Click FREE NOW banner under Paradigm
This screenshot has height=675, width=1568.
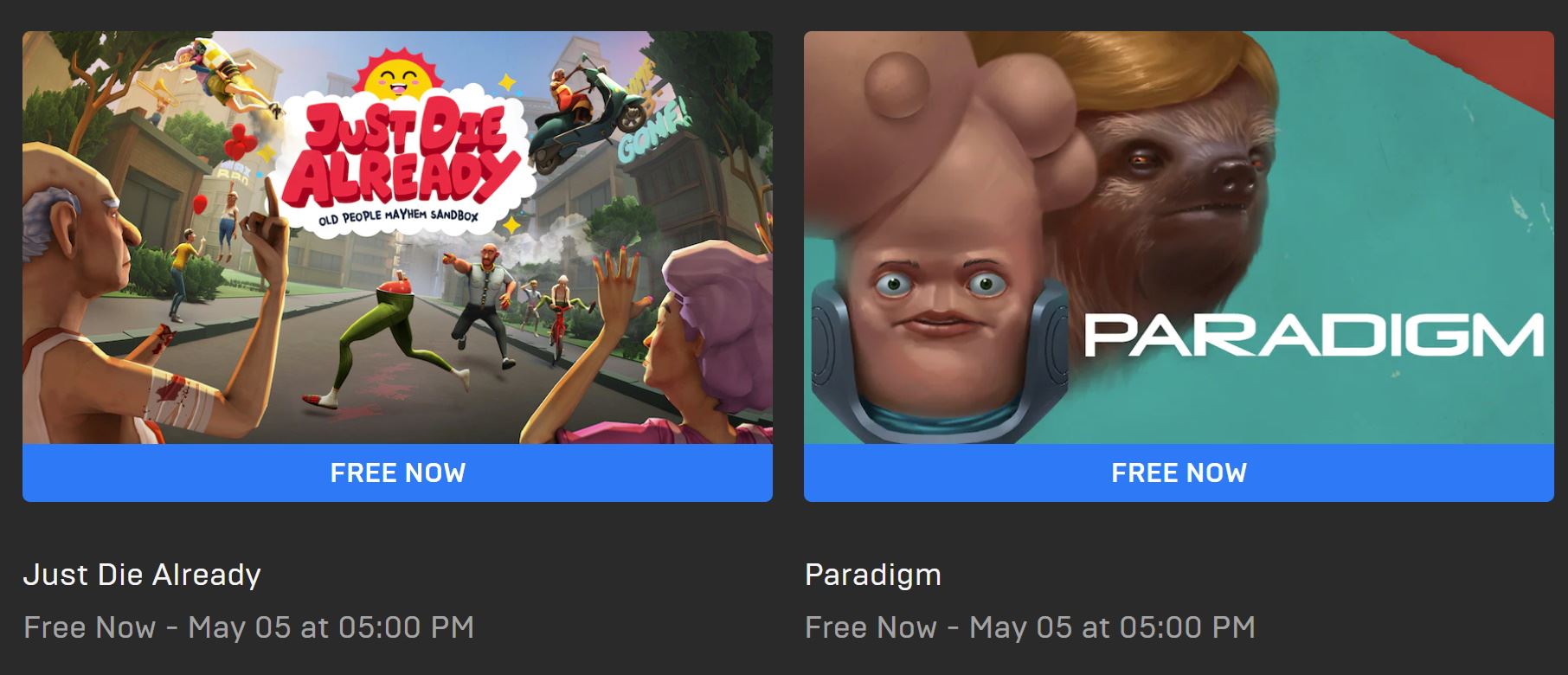tap(1179, 472)
